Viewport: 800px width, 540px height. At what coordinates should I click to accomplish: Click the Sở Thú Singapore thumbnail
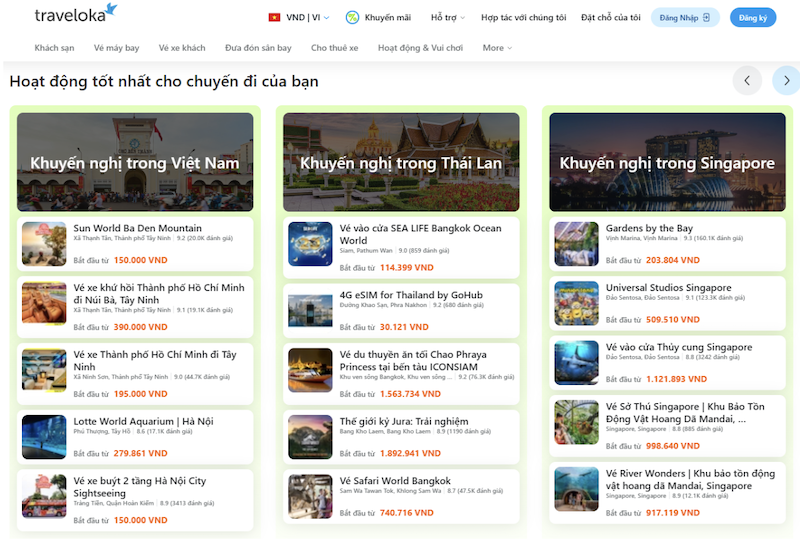coord(577,422)
